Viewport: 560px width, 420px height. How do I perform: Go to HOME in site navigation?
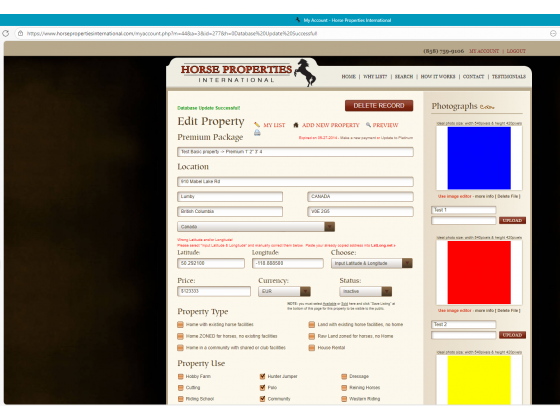[348, 76]
